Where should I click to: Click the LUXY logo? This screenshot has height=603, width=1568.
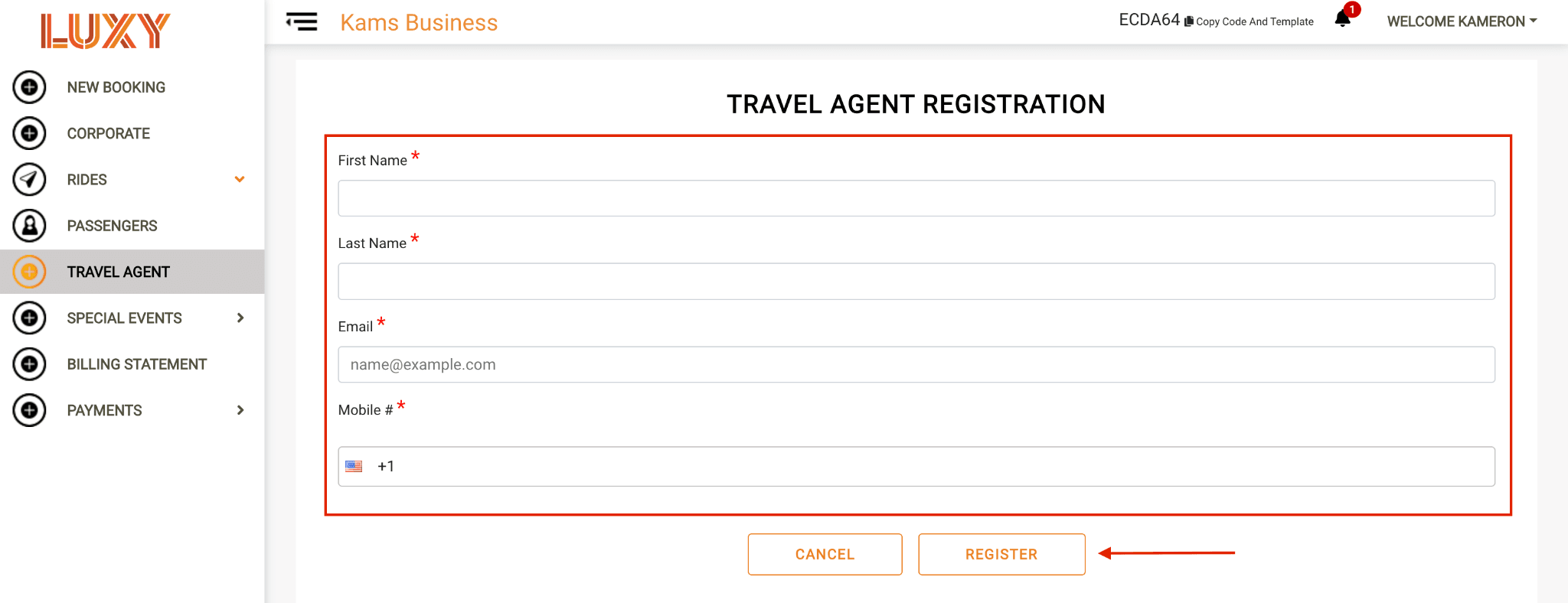[x=105, y=31]
